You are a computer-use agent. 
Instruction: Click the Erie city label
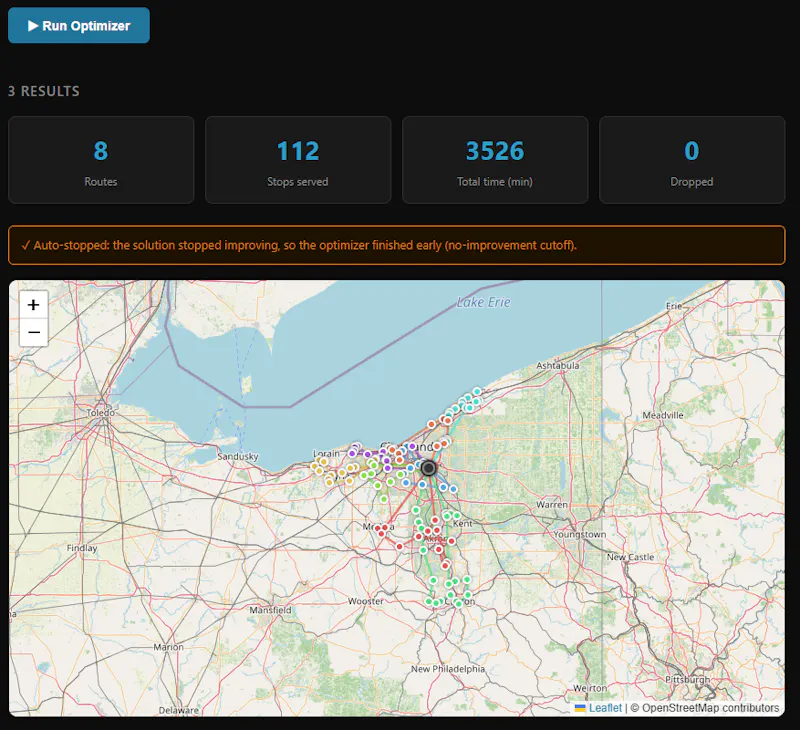click(673, 306)
